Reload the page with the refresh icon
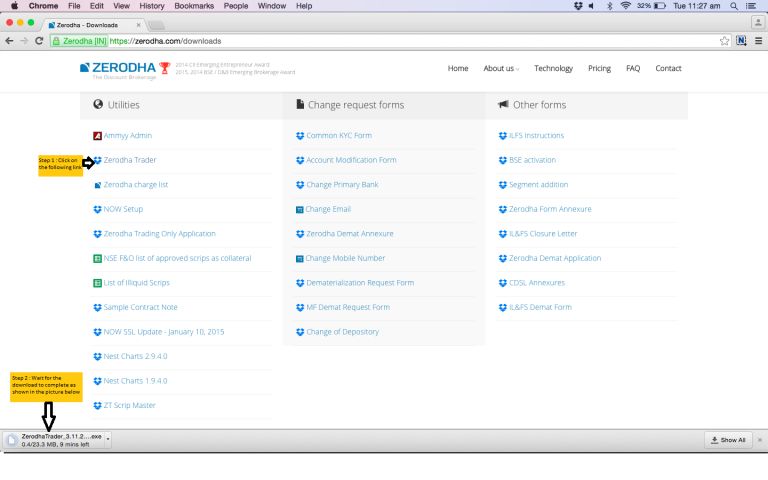This screenshot has width=768, height=480. tap(39, 41)
